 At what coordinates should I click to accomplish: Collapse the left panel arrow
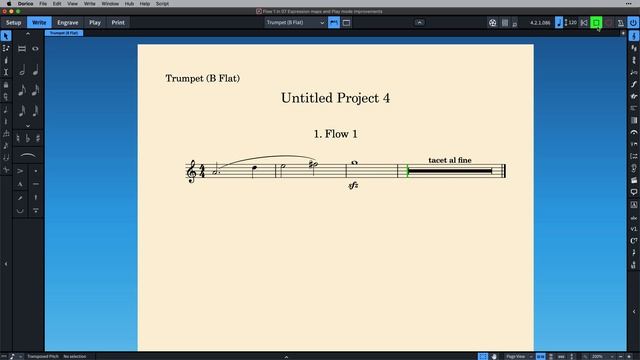coord(6,264)
